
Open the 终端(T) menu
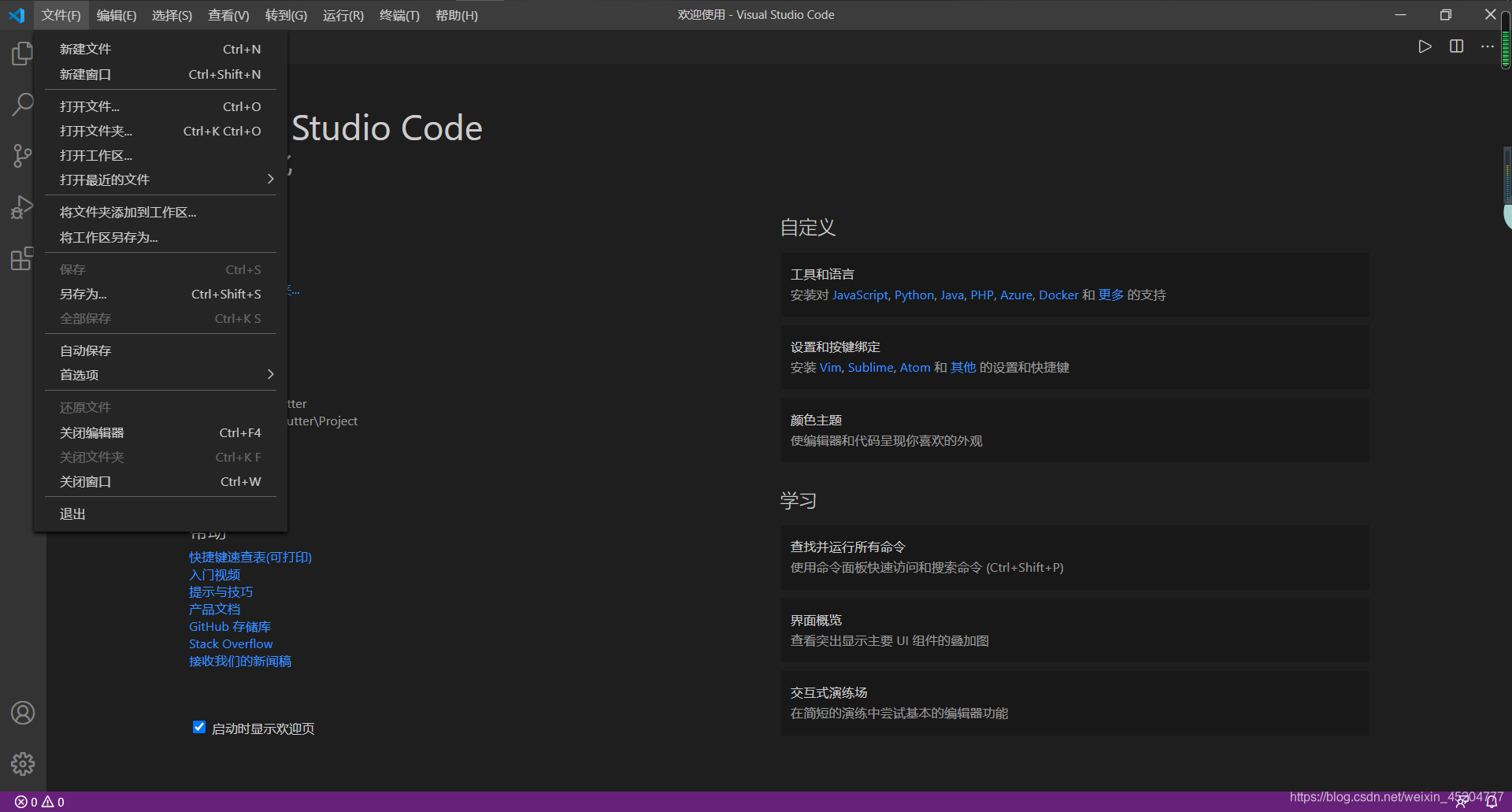pyautogui.click(x=399, y=15)
